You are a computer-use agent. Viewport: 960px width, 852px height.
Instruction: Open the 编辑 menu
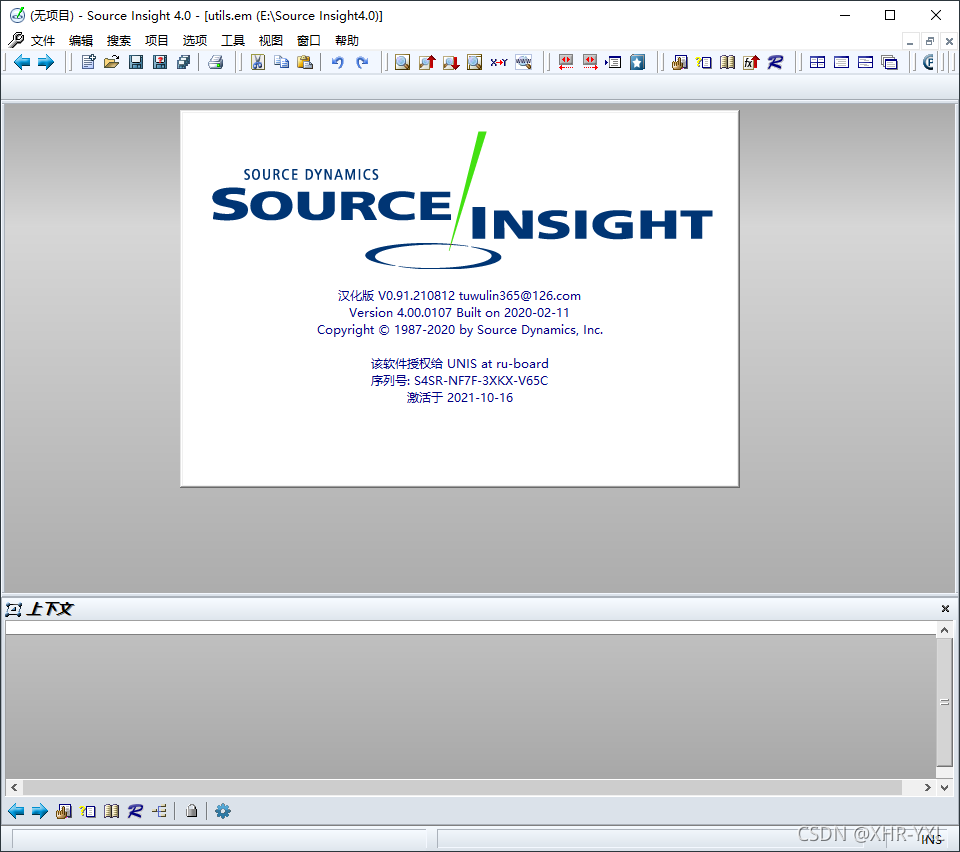point(81,40)
